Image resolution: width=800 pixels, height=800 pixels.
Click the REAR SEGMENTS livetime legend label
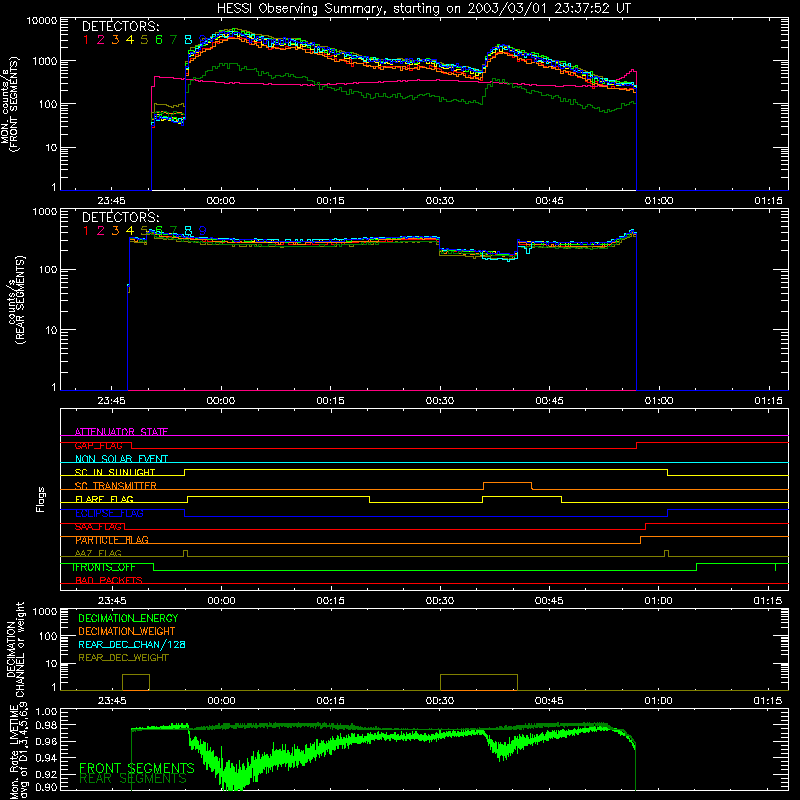(x=133, y=779)
